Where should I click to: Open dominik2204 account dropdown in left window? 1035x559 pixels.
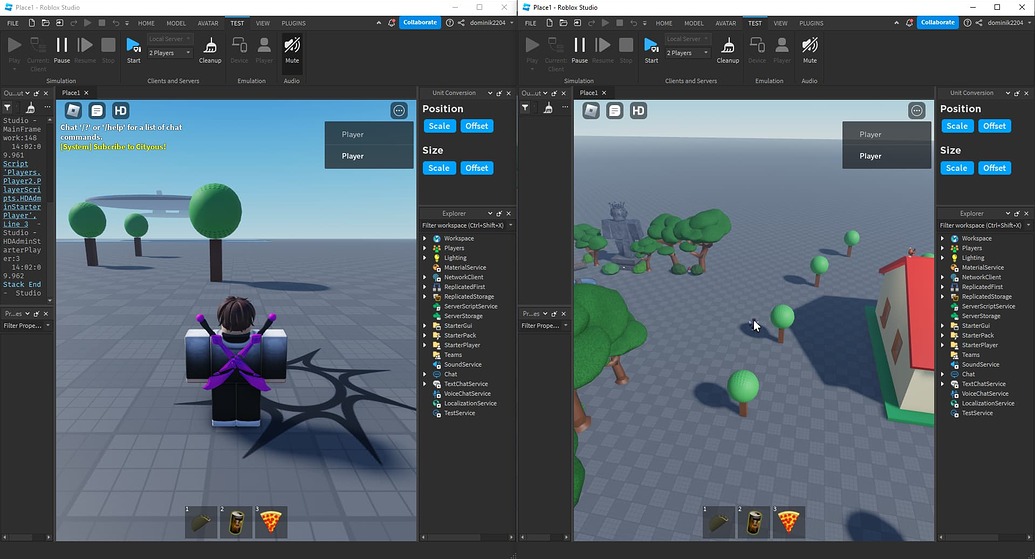[492, 22]
